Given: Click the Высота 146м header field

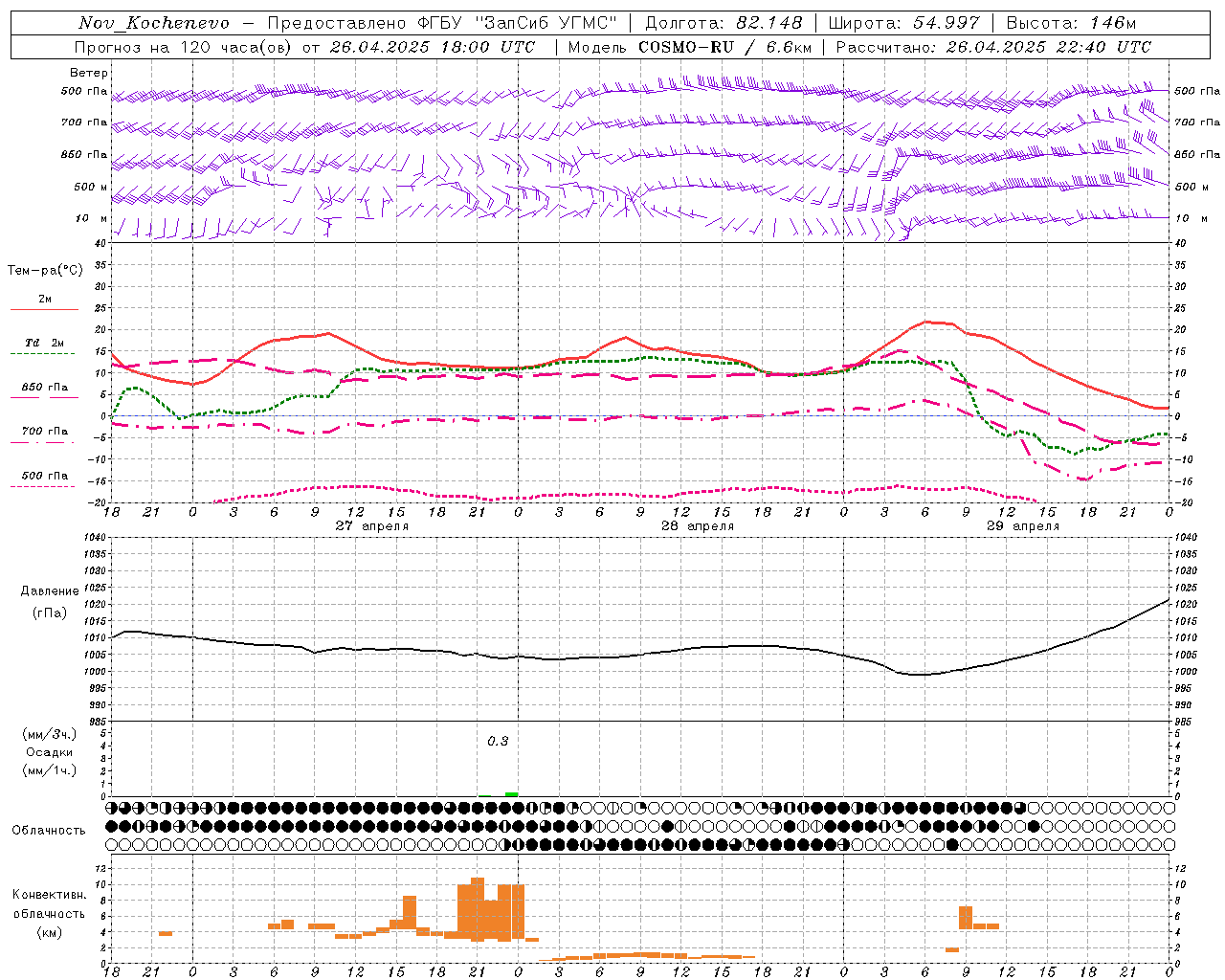Looking at the screenshot, I should coord(1071,23).
